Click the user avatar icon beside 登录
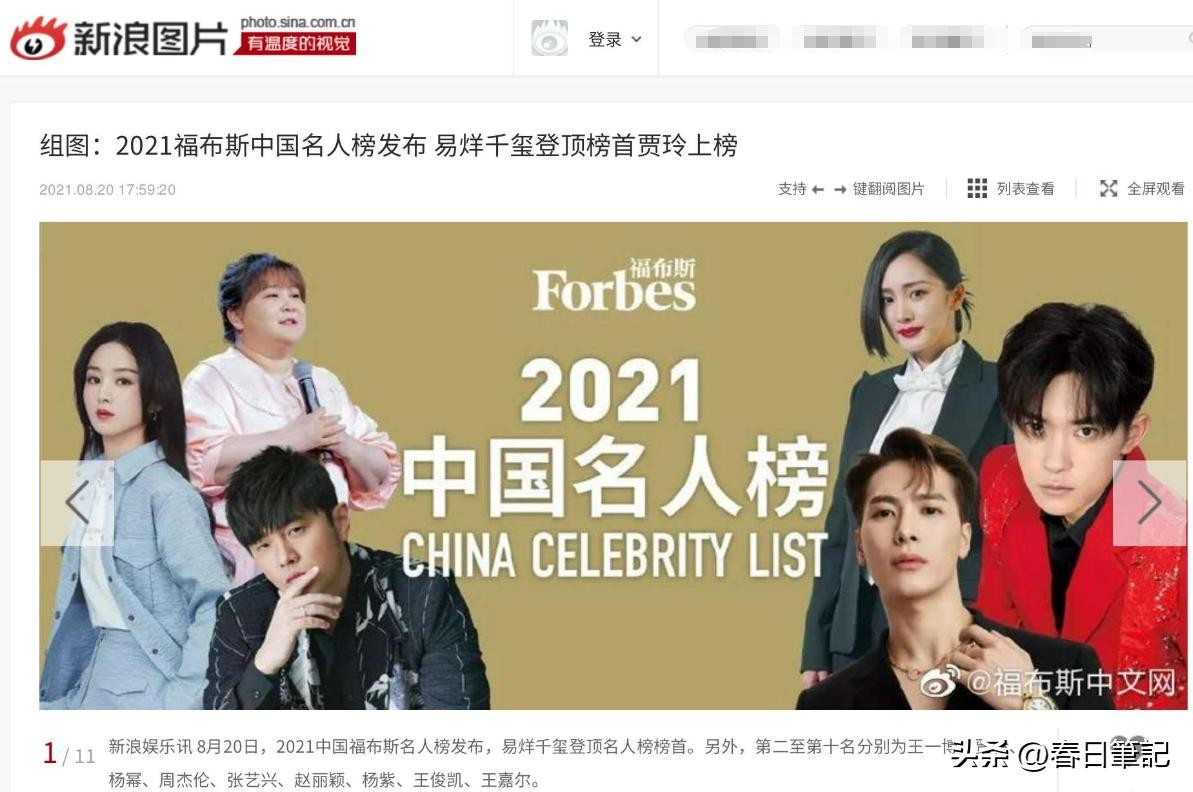This screenshot has height=792, width=1193. point(549,38)
